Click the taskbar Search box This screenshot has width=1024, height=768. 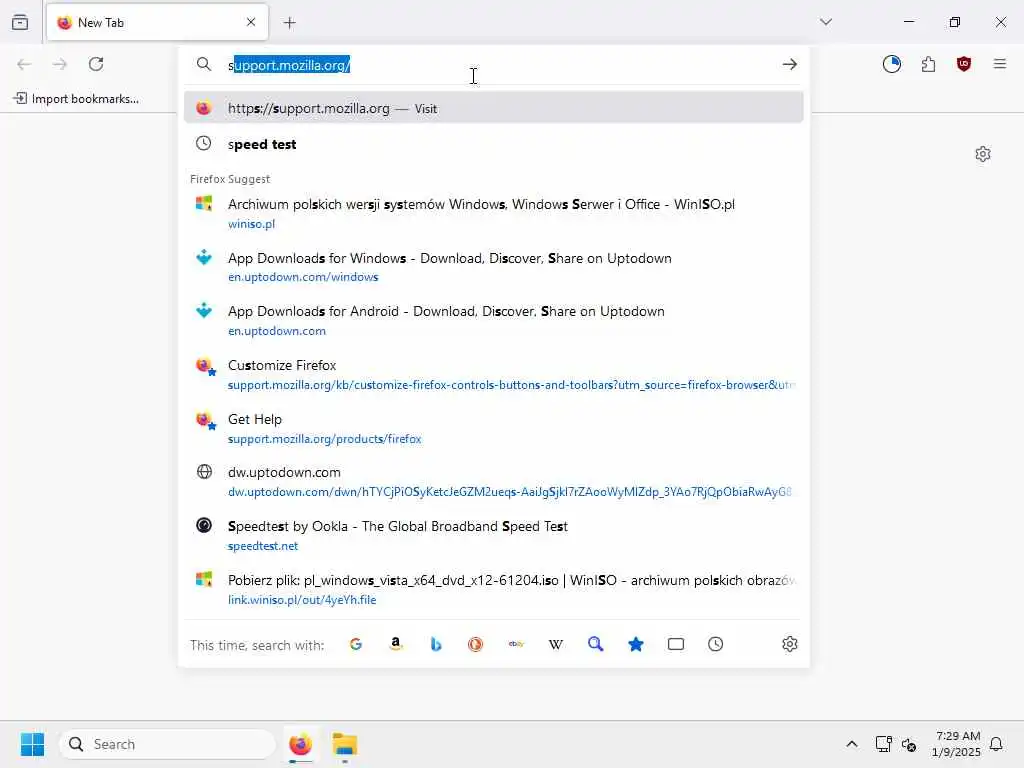point(167,744)
